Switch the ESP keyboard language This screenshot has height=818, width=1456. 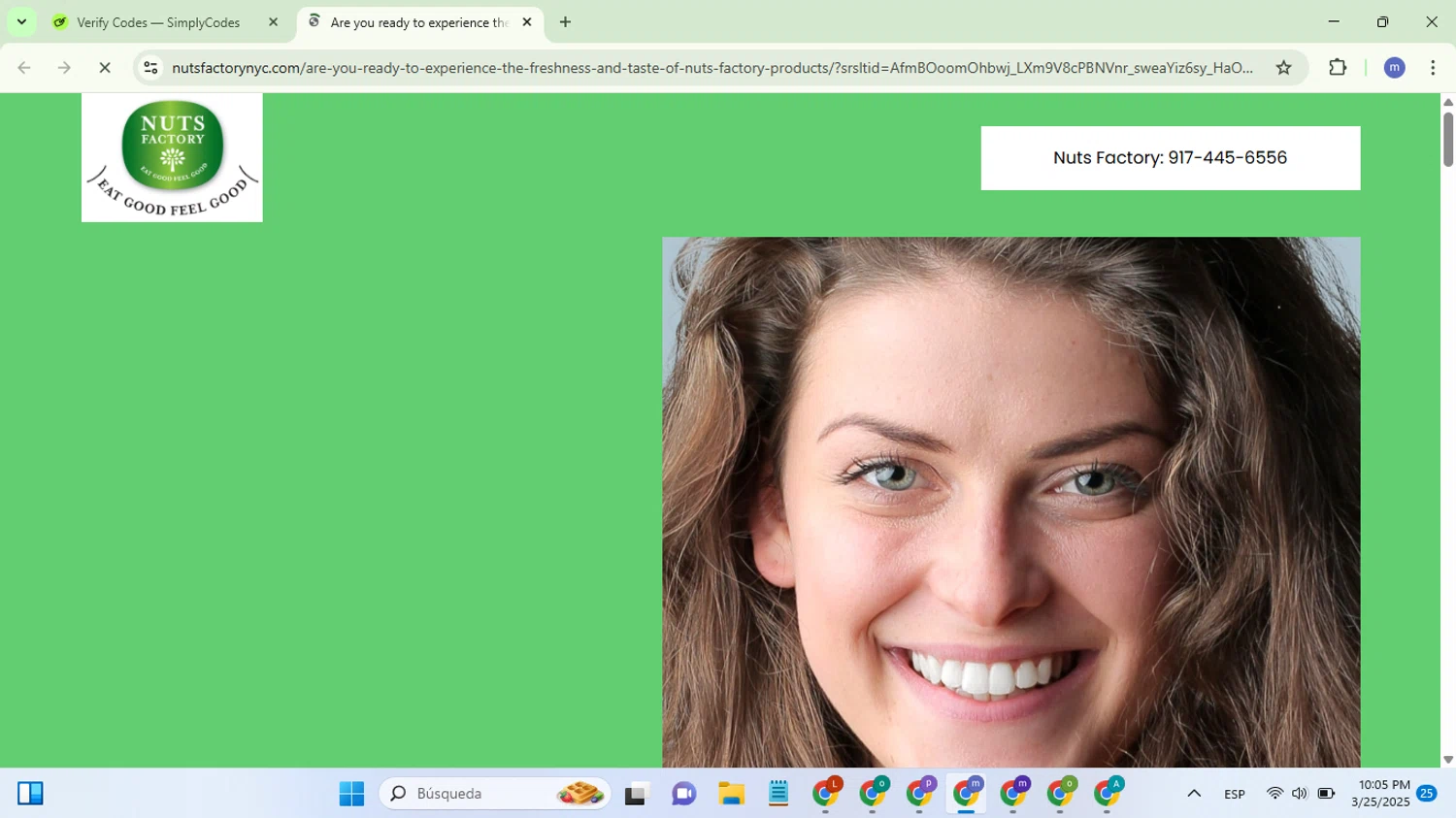point(1235,794)
